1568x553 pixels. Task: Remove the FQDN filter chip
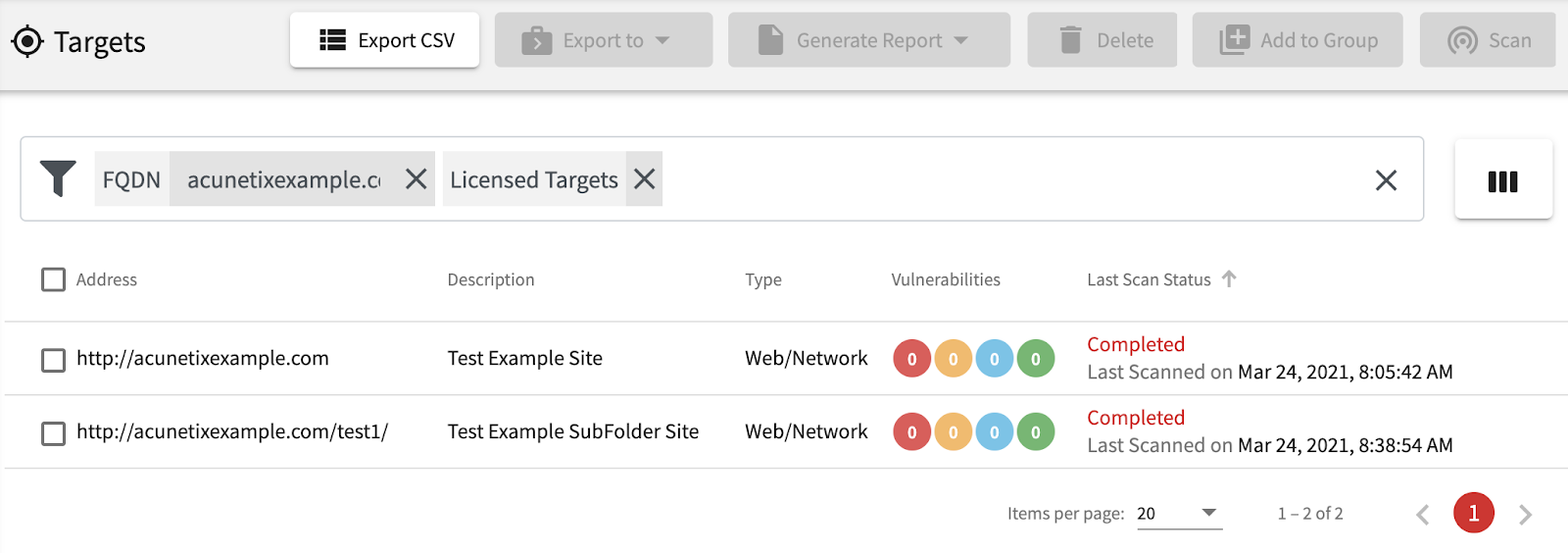click(416, 178)
